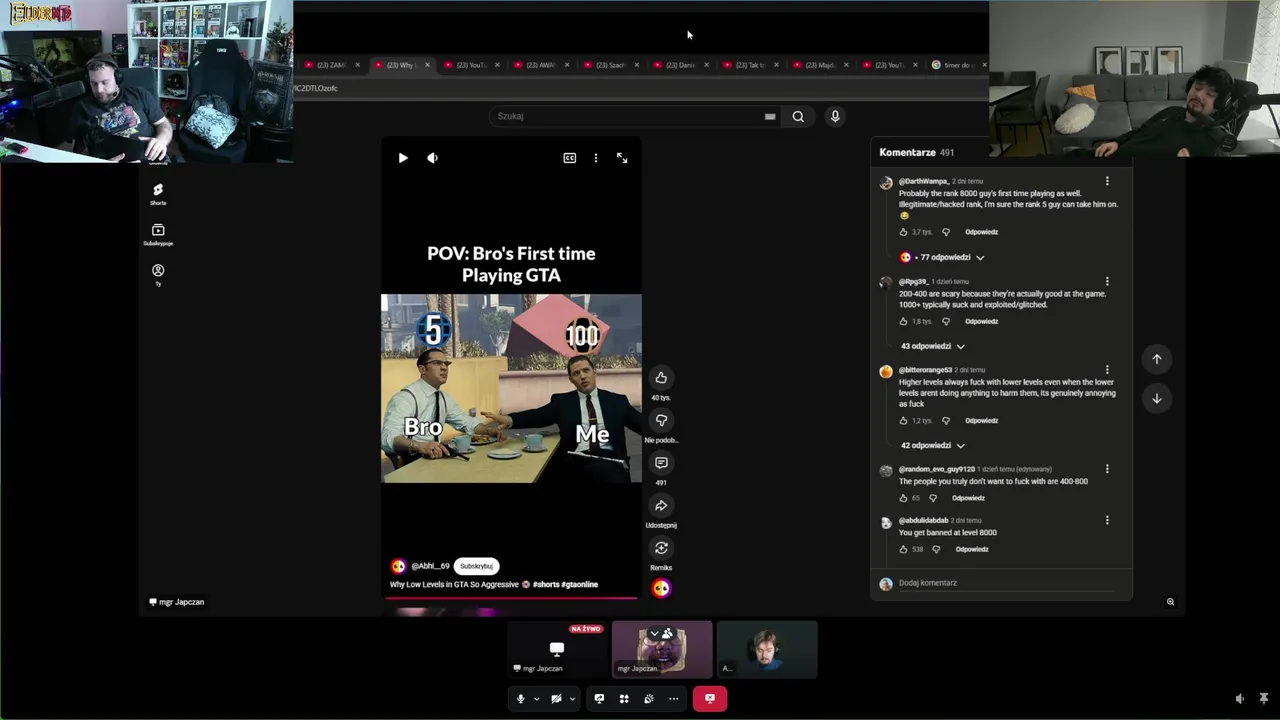Open options menu for @abdulidabdab comment
Viewport: 1280px width, 720px height.
[1107, 520]
